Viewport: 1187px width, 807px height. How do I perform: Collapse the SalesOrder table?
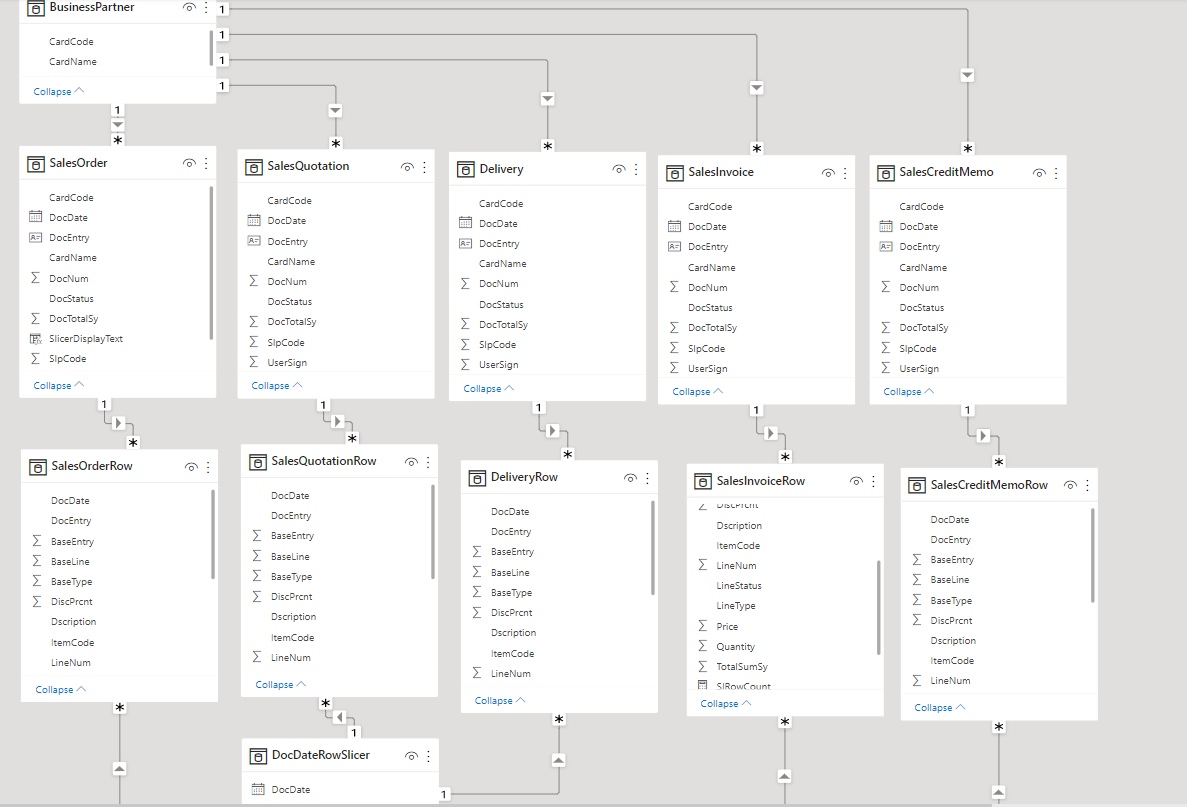tap(58, 385)
